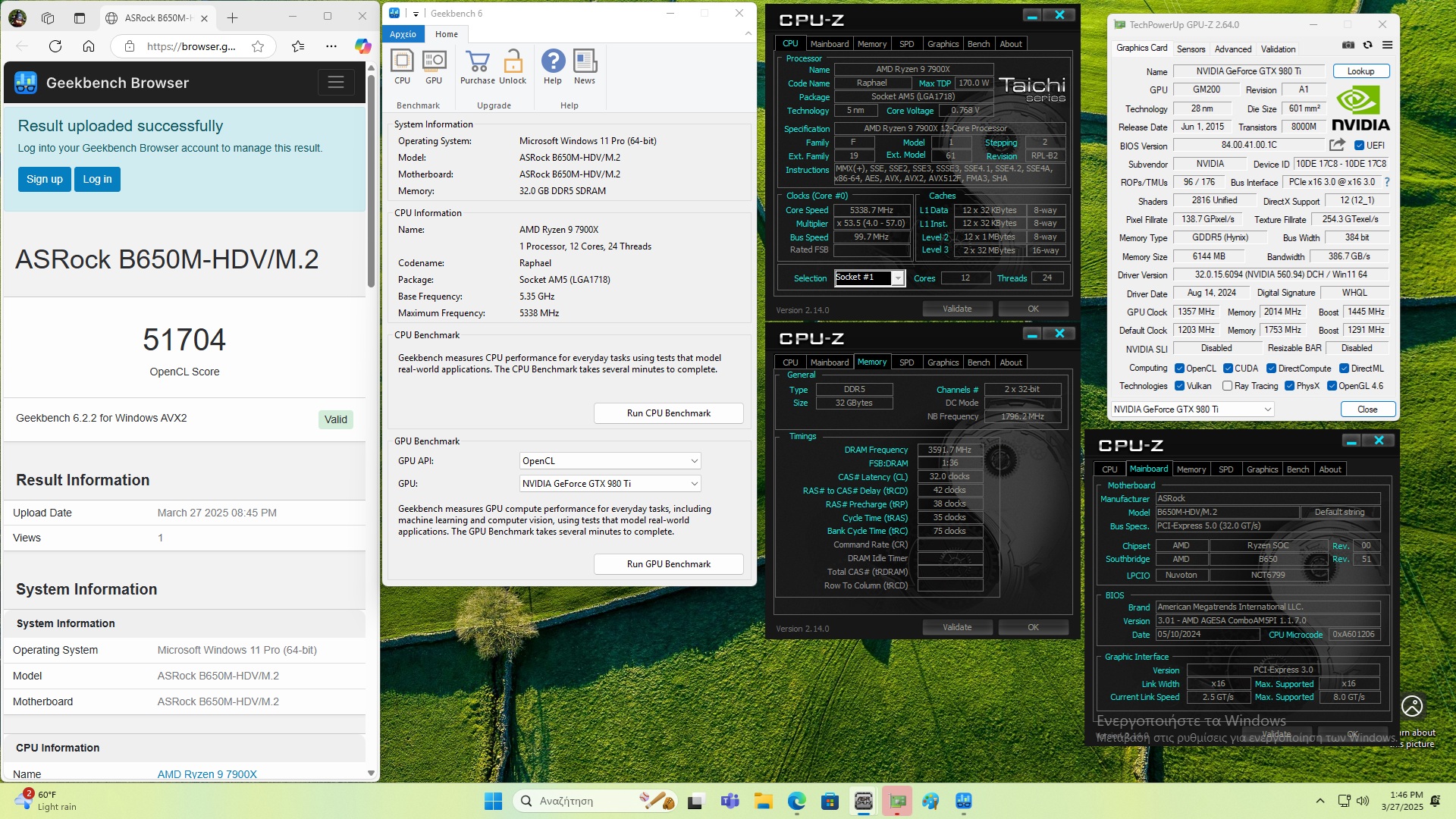
Task: Click the Lookup button in GPU-Z
Action: [x=1360, y=71]
